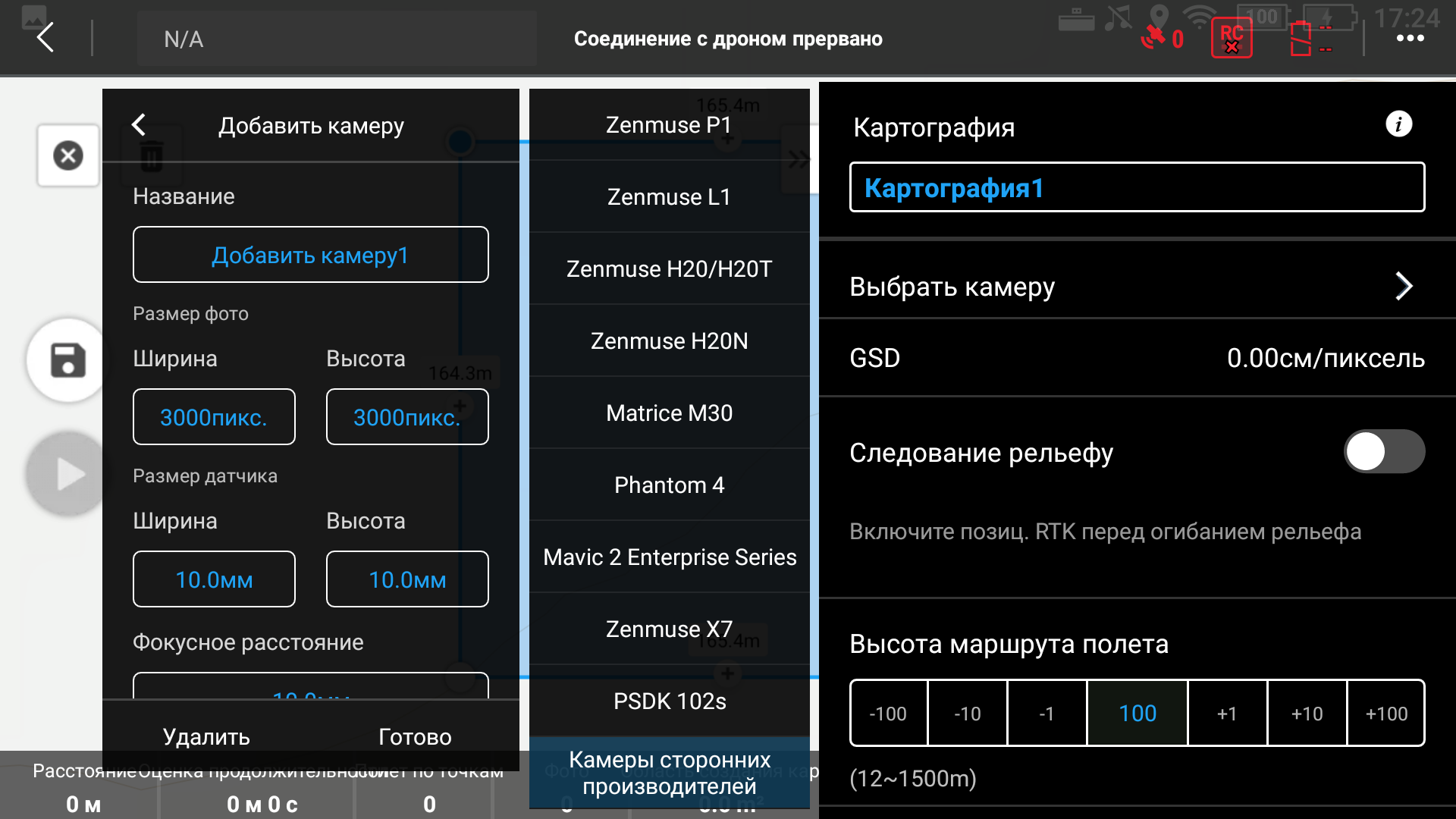Decrease flight altitude by 1
Screen dimensions: 1456x819
(1047, 714)
